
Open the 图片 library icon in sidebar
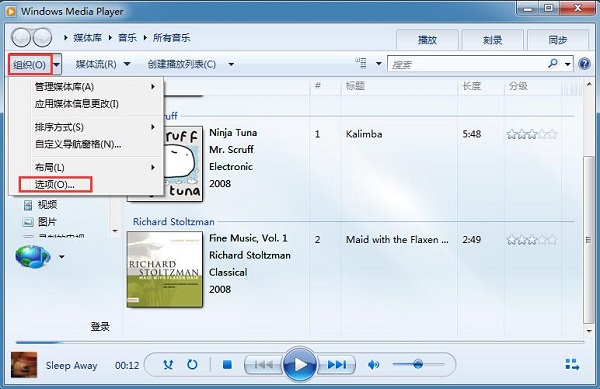coord(28,222)
